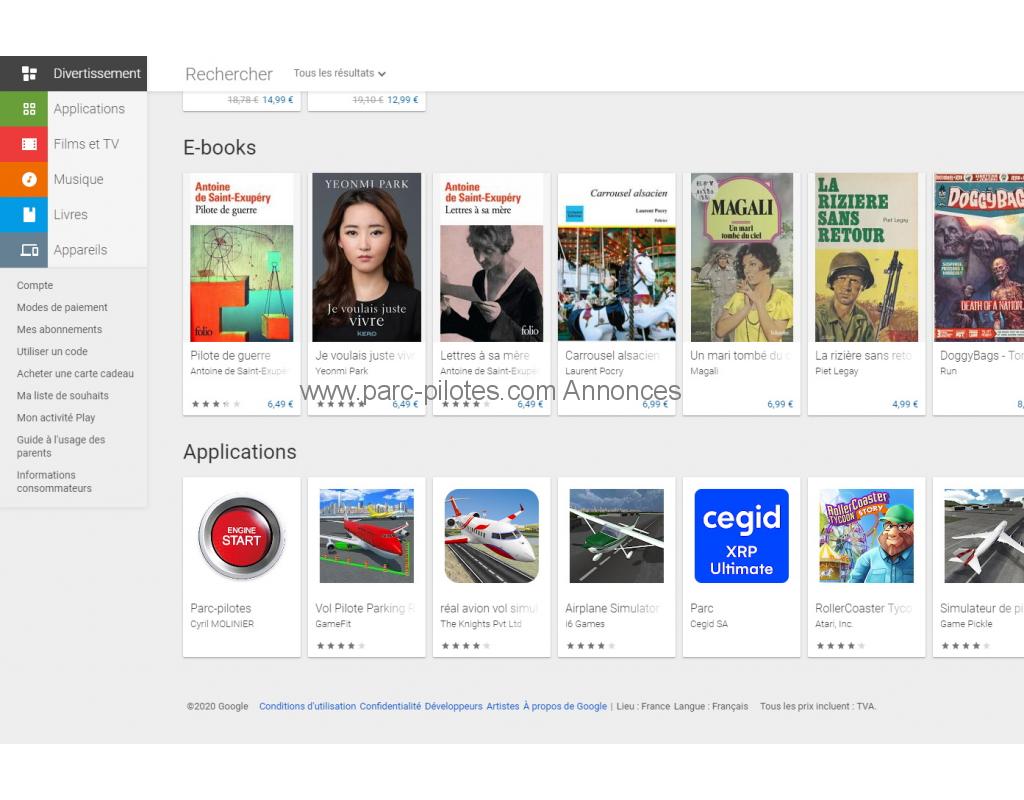Open the Je voulais juste vivre book cover
This screenshot has width=1024, height=800.
(366, 258)
